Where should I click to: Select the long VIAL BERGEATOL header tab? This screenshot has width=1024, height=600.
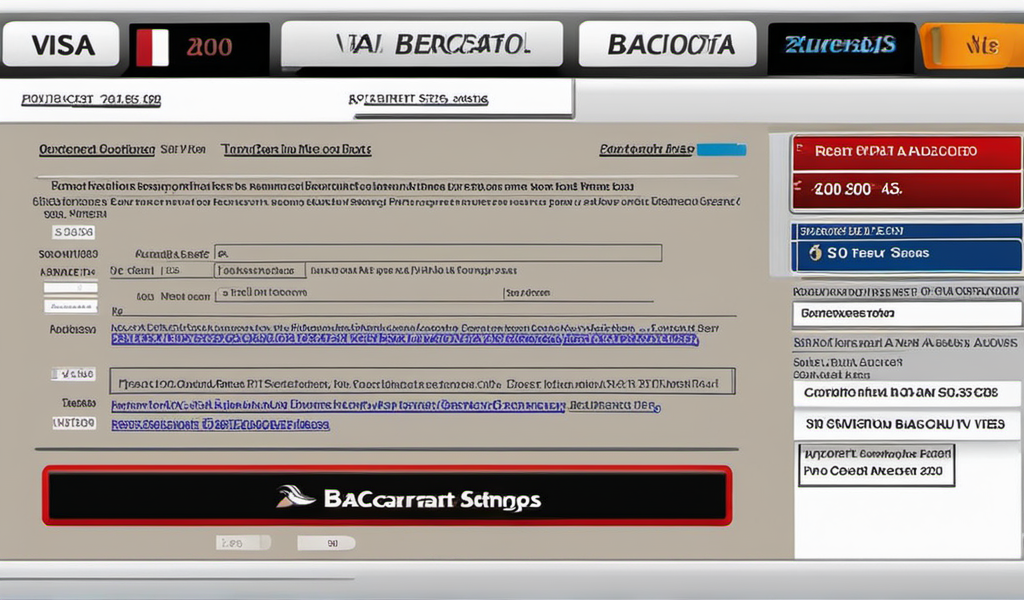[x=420, y=45]
